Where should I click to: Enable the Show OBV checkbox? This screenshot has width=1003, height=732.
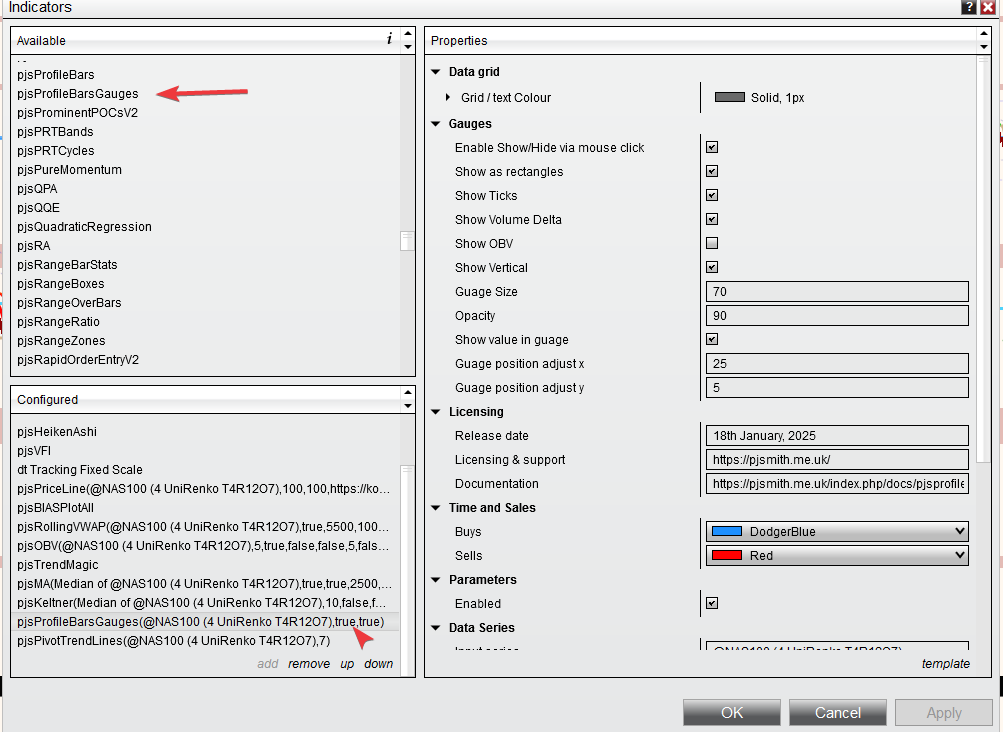(712, 243)
